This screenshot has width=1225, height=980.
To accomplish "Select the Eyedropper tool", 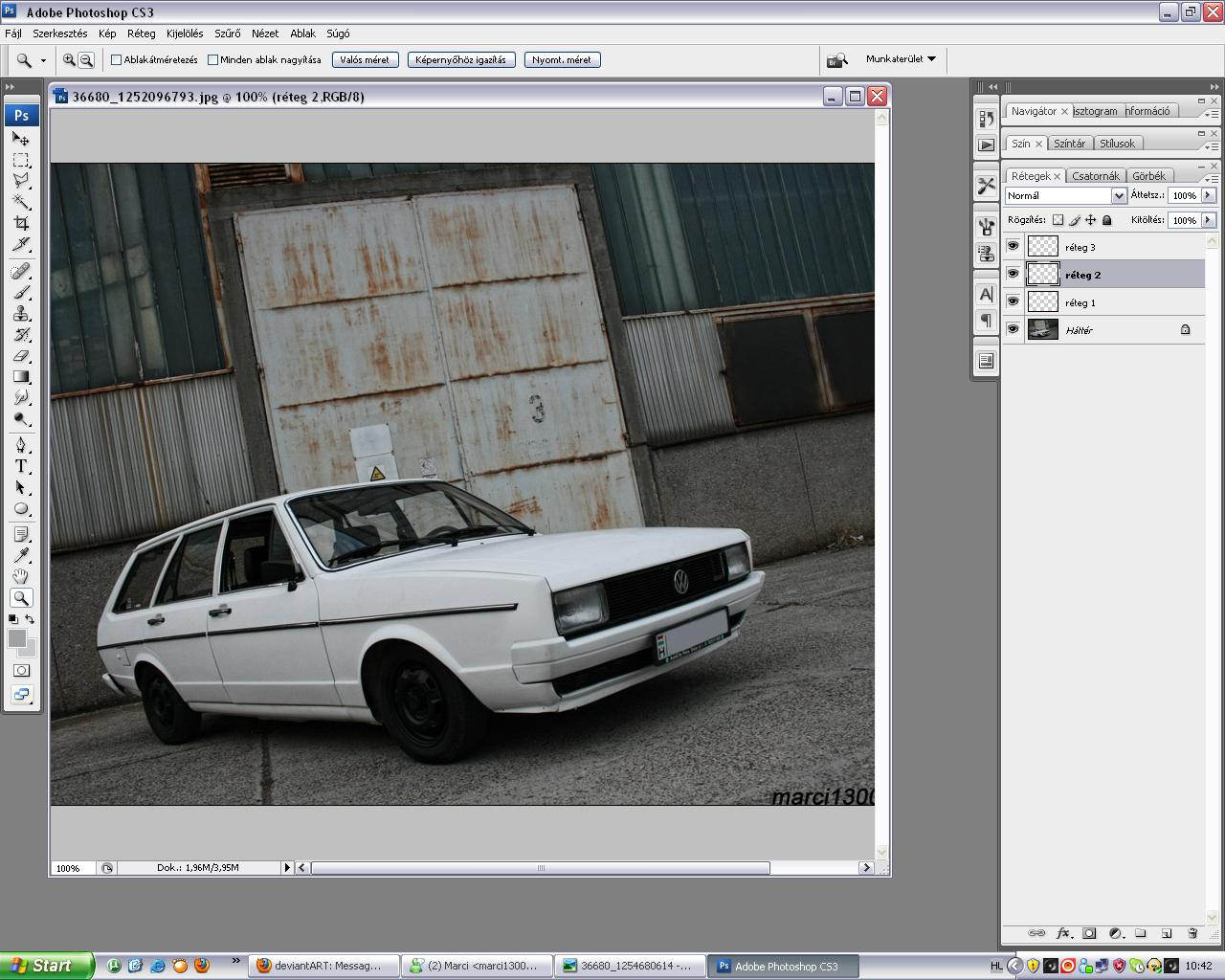I will click(21, 556).
